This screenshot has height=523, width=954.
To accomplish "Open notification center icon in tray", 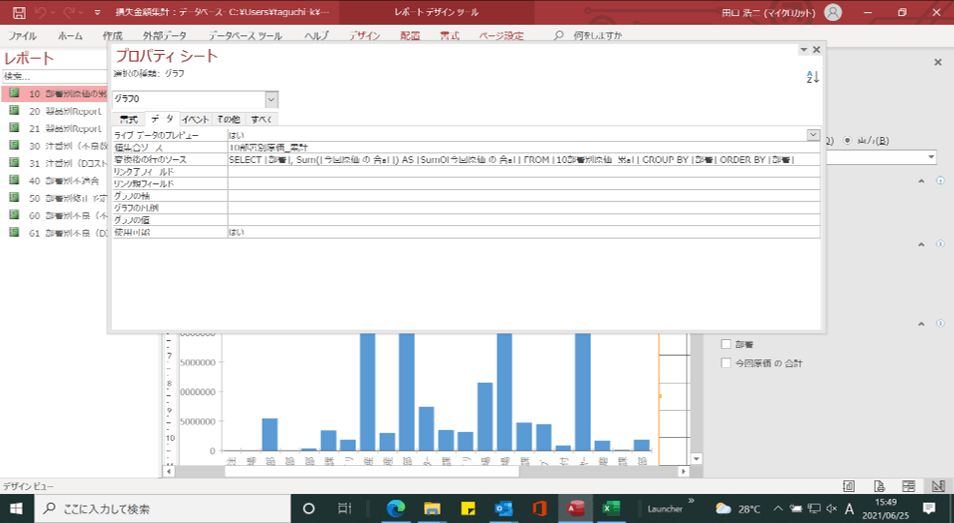I will tap(929, 508).
